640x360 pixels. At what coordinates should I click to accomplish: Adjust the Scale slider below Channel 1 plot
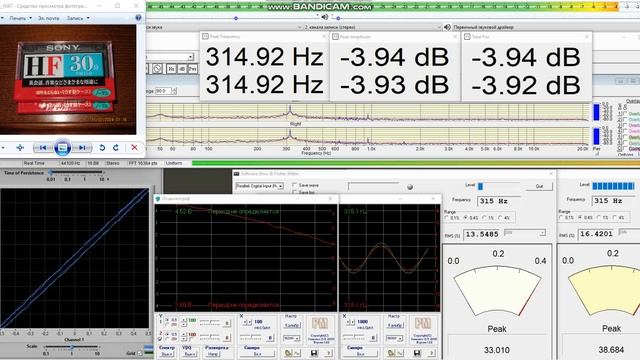coord(72,347)
